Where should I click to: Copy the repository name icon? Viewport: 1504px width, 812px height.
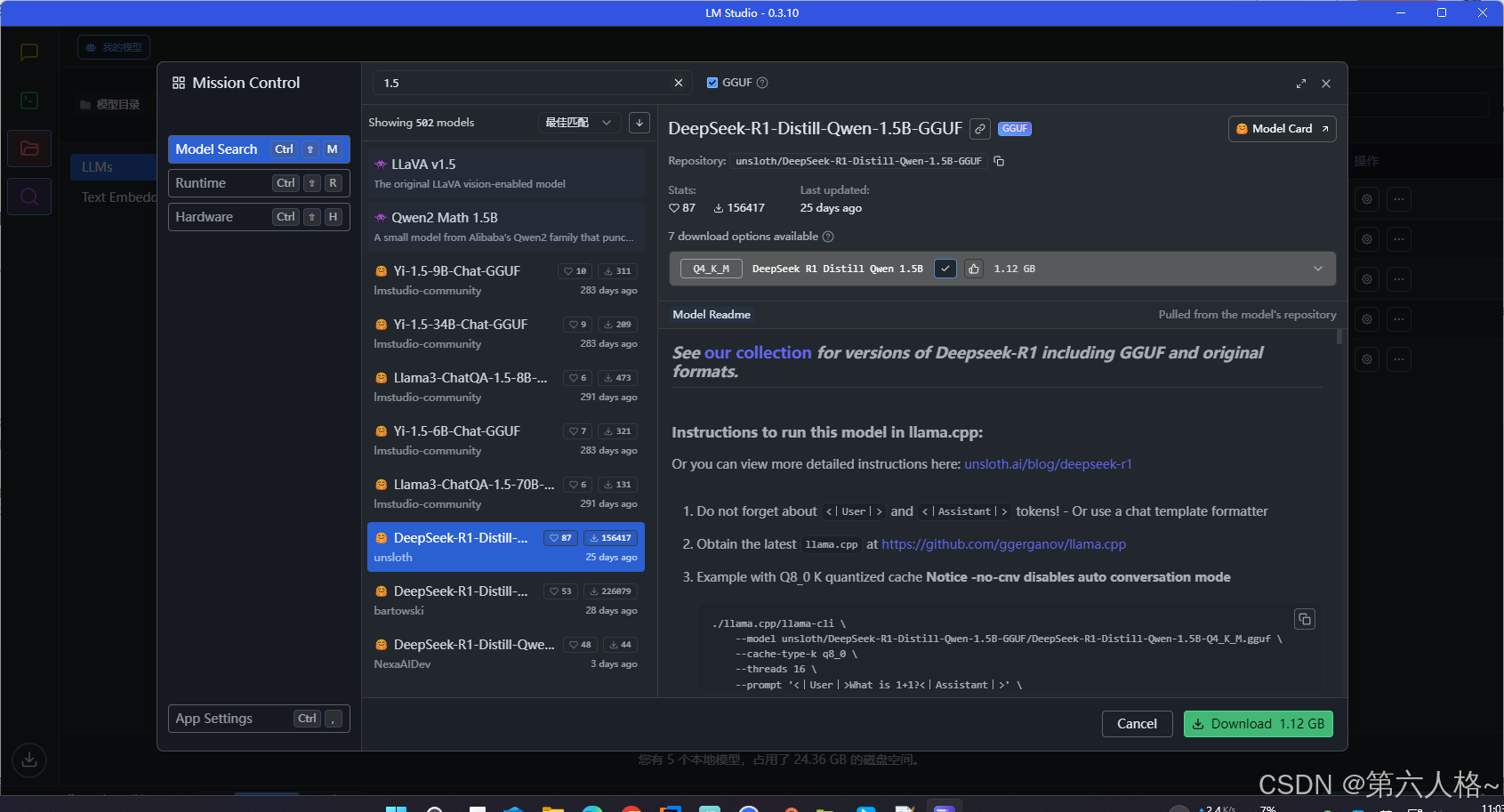pyautogui.click(x=999, y=161)
